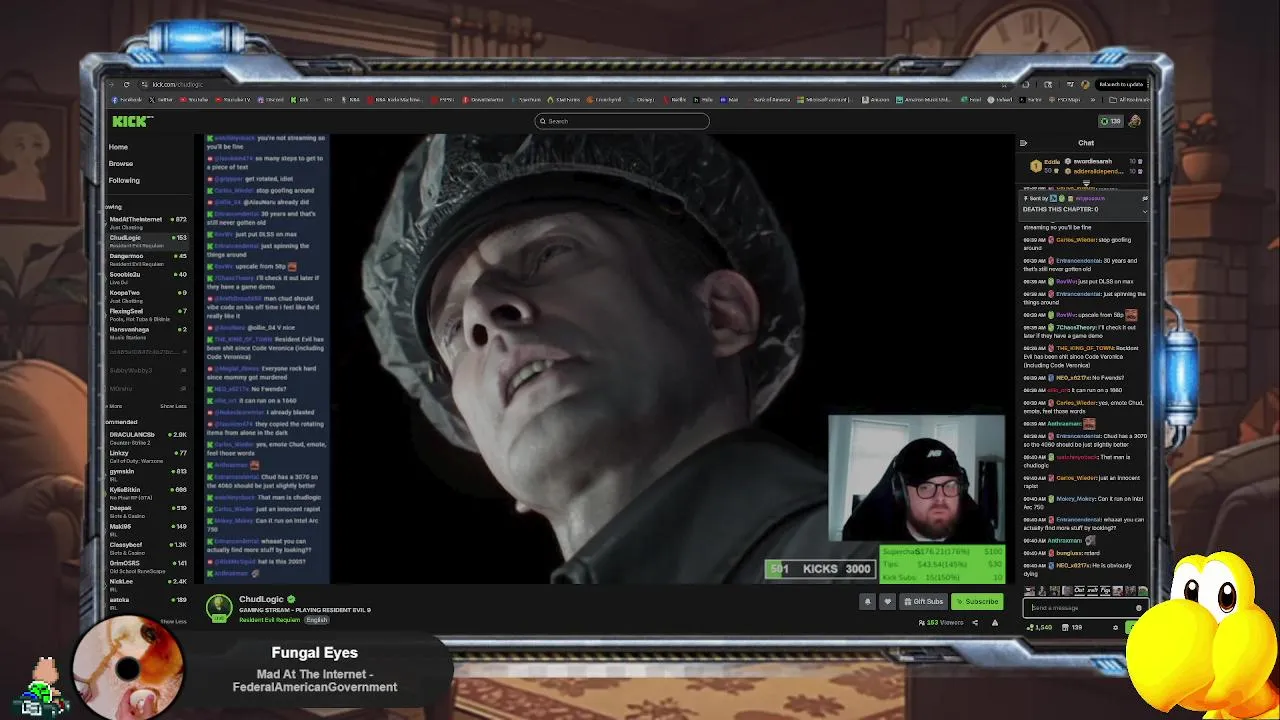The width and height of the screenshot is (1280, 720).
Task: Open MadAtTheInternet channel in the sidebar
Action: coord(148,223)
